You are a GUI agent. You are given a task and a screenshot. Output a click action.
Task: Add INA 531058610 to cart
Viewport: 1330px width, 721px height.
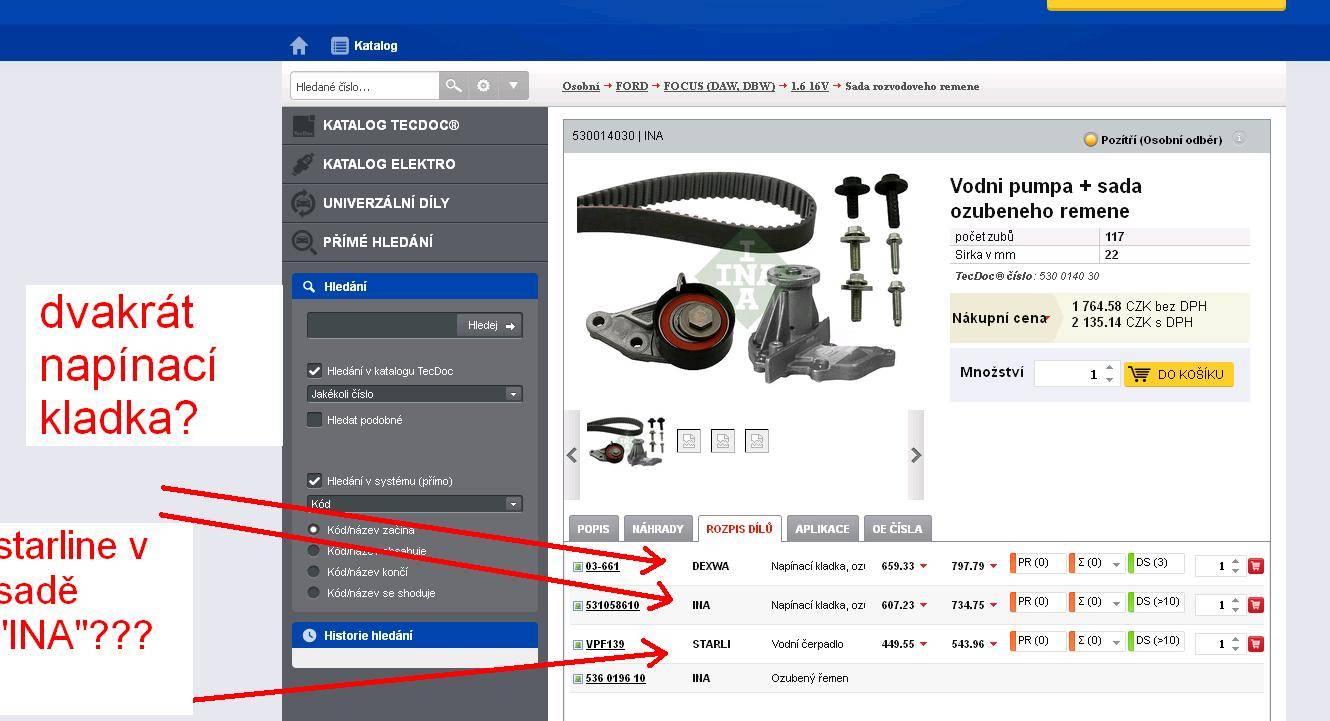pos(1256,605)
